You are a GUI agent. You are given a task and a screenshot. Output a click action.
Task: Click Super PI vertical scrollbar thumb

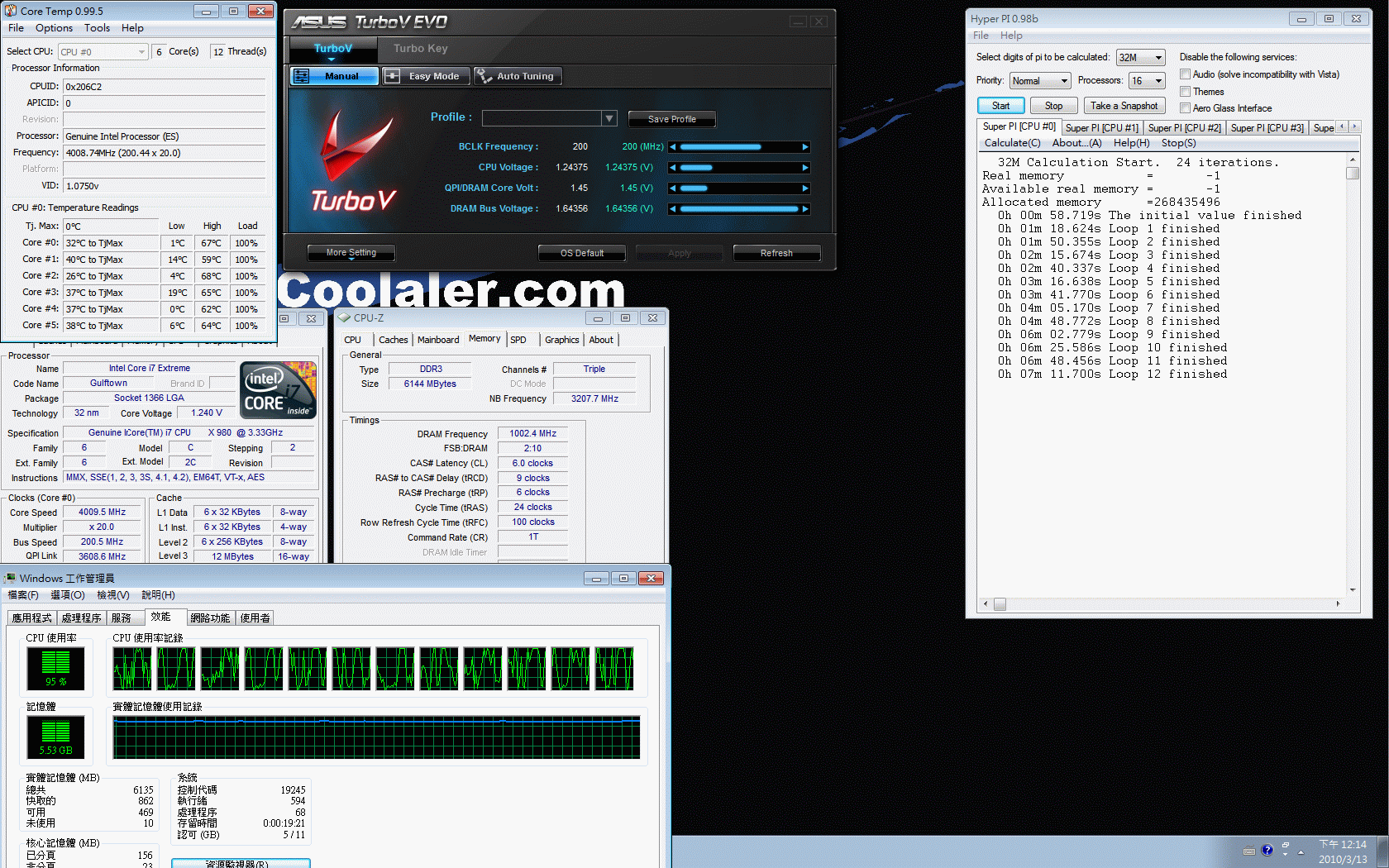(1353, 174)
